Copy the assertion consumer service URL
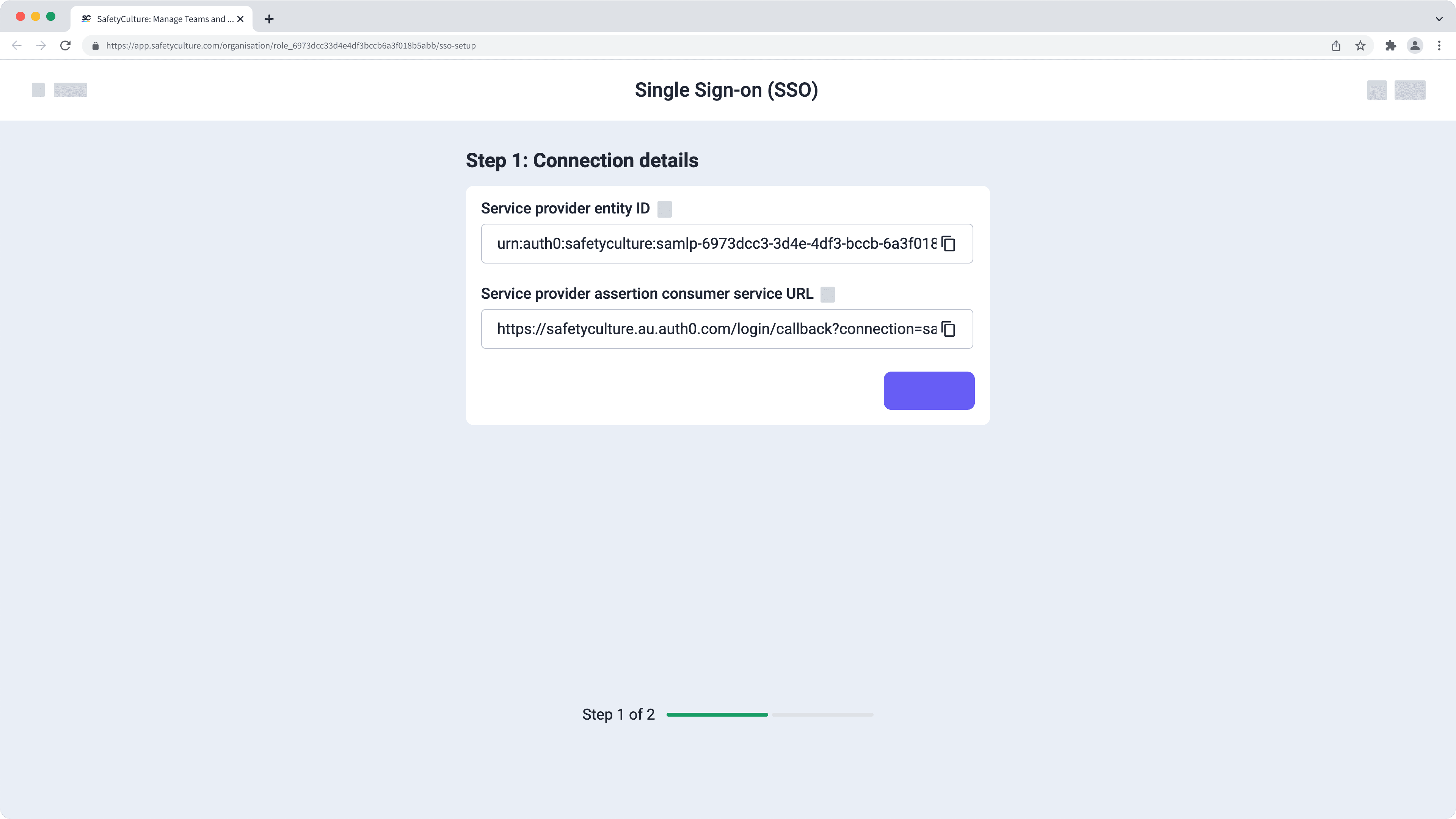The height and width of the screenshot is (819, 1456). (x=948, y=329)
